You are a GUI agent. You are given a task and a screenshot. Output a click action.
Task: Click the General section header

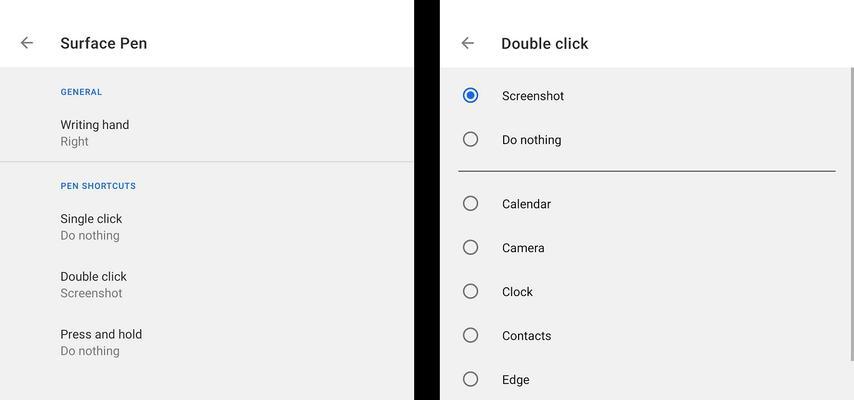81,92
